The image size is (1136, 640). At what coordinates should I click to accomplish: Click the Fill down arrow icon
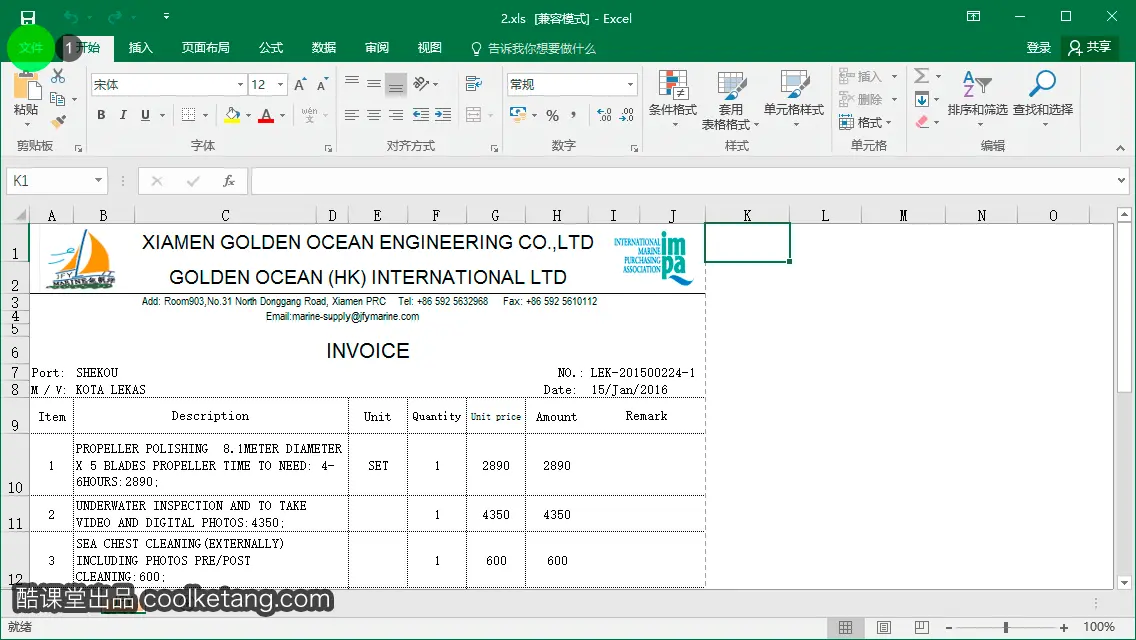coord(922,99)
